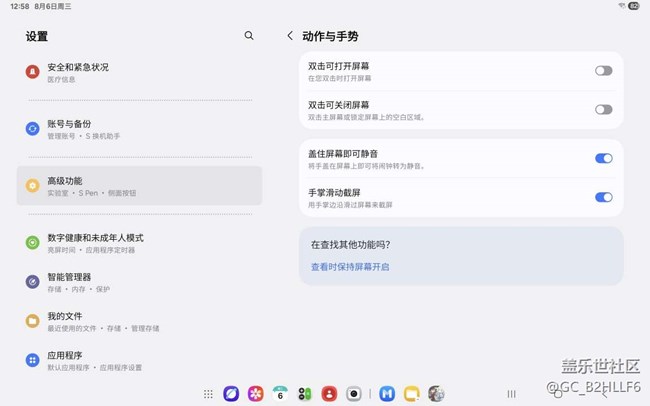Disable 盖住屏幕即可静音 switch
The width and height of the screenshot is (650, 406).
603,158
